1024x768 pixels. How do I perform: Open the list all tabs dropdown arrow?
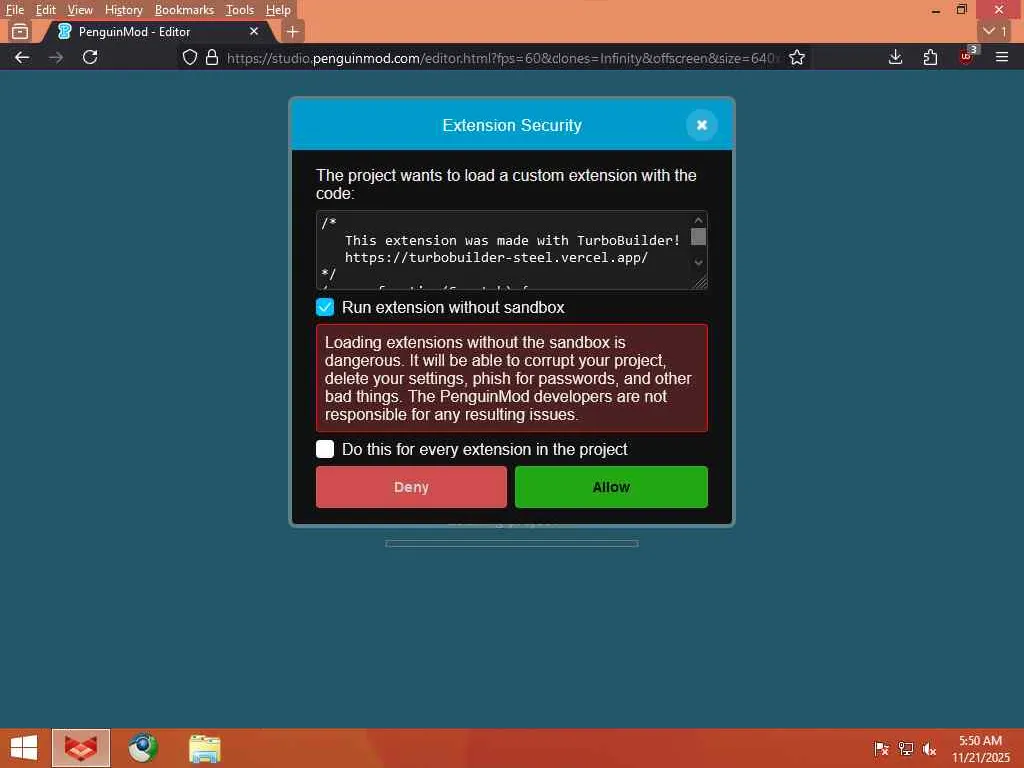(x=995, y=31)
